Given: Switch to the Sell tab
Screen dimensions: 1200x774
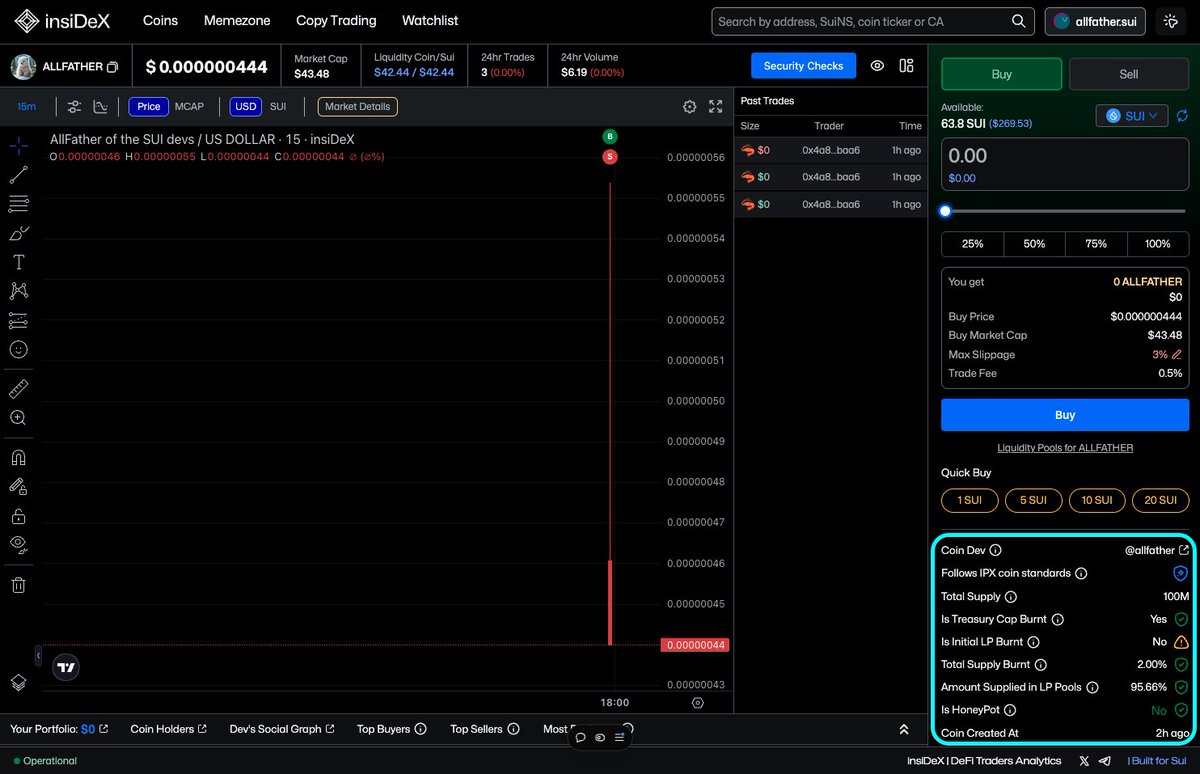Looking at the screenshot, I should pos(1129,74).
